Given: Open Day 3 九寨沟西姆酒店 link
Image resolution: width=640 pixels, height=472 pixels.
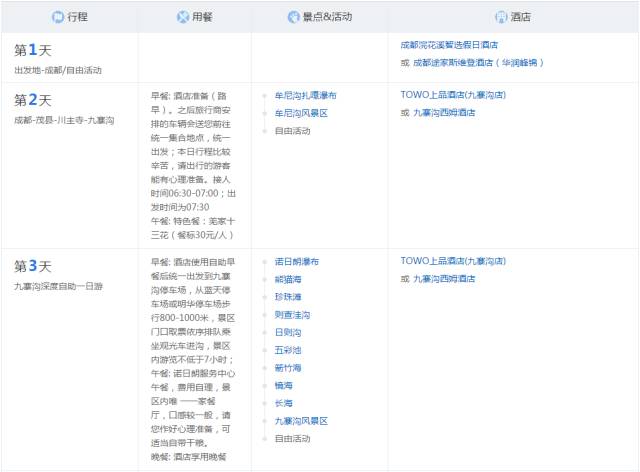Looking at the screenshot, I should point(444,278).
